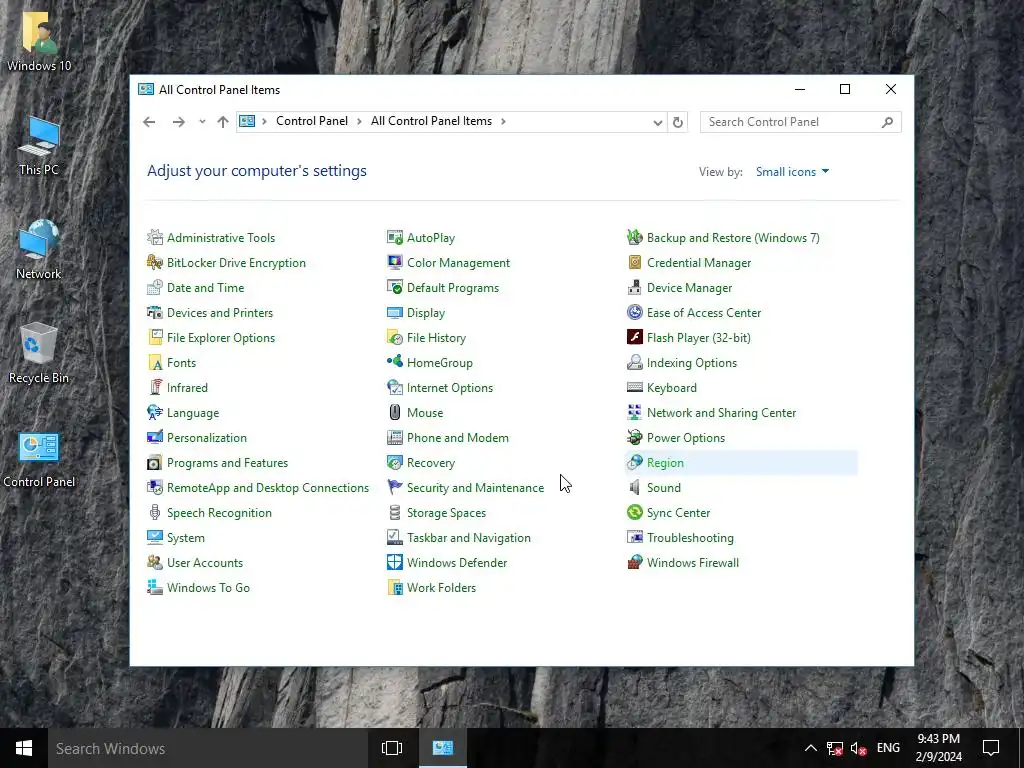
Task: Click the ENG input language indicator
Action: pos(888,748)
